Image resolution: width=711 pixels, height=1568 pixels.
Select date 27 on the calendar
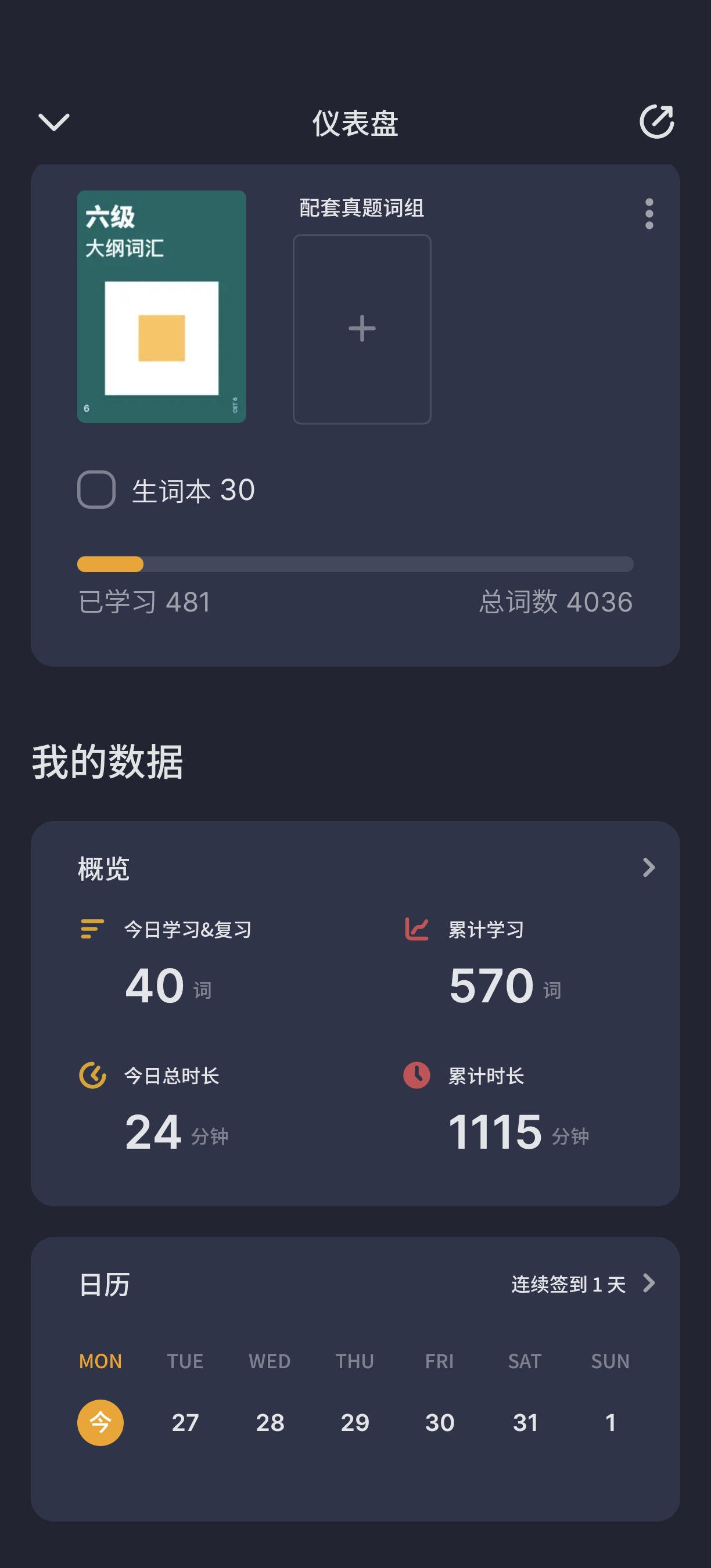[185, 1422]
